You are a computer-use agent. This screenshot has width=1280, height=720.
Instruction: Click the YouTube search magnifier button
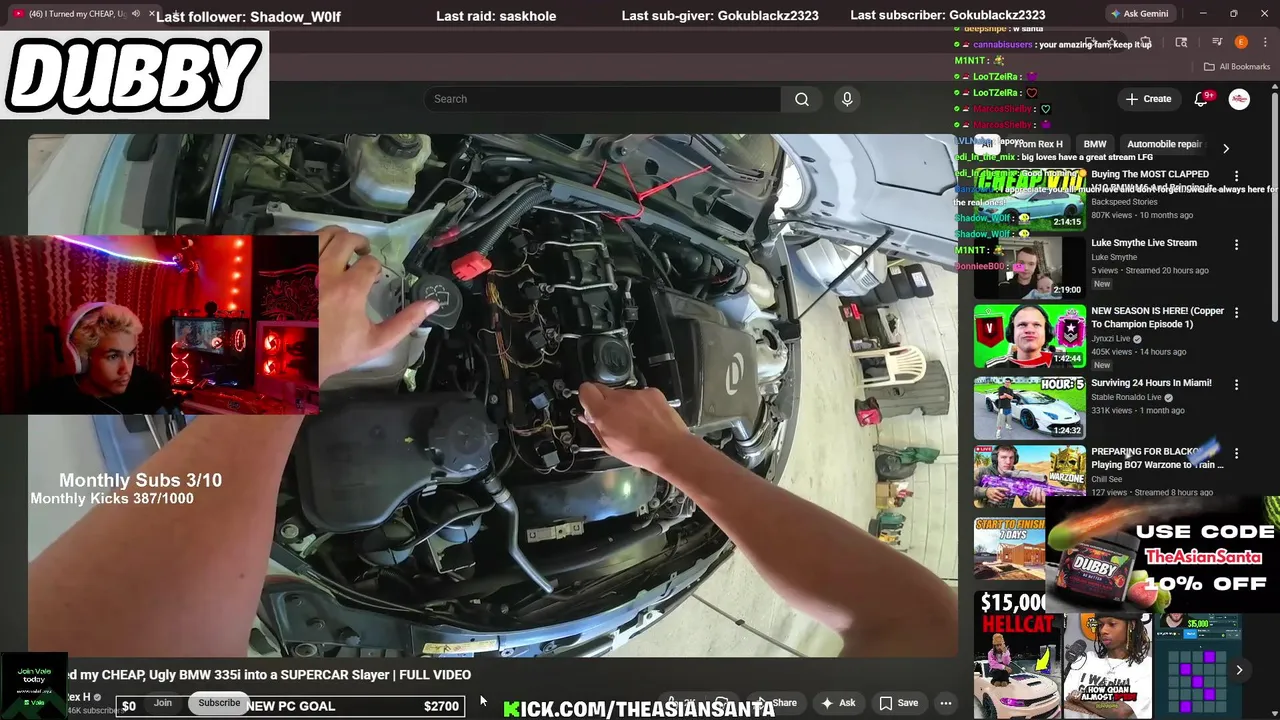(x=802, y=99)
